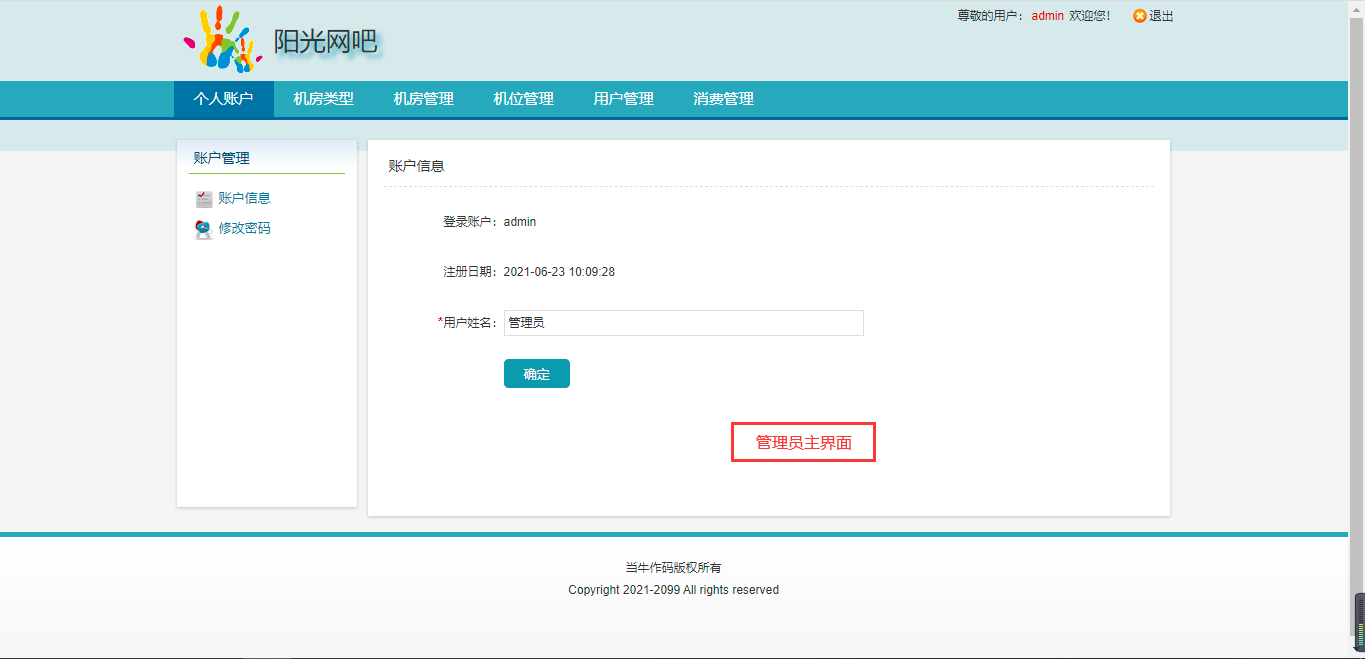Select 消费管理 in navigation bar

click(724, 99)
